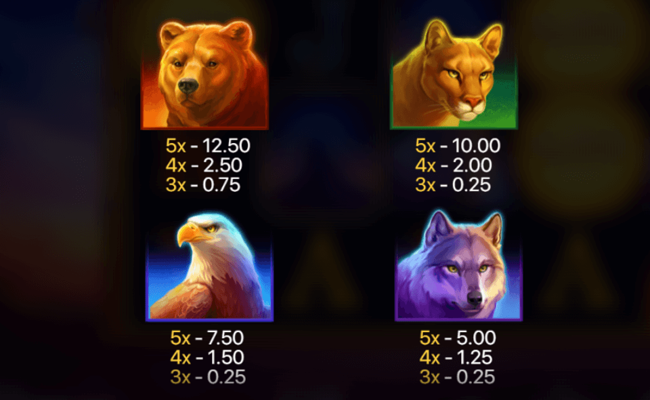Select the wolf 5x - 5.00 payout
The image size is (650, 400).
tap(458, 338)
